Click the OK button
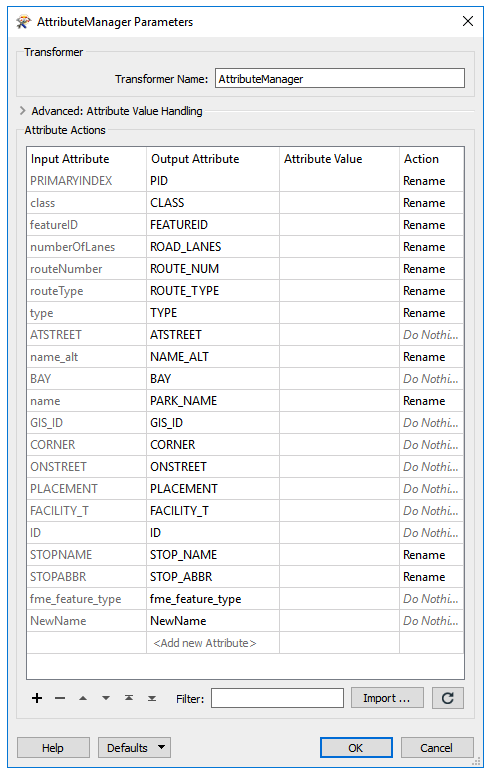Viewport: 491px width, 776px height. (356, 747)
